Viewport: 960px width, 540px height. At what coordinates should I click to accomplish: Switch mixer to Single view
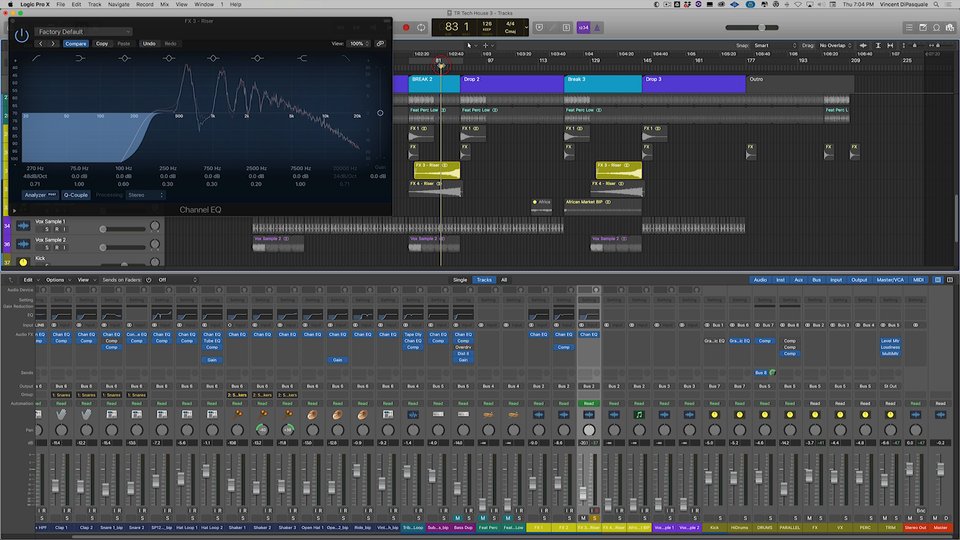point(460,280)
